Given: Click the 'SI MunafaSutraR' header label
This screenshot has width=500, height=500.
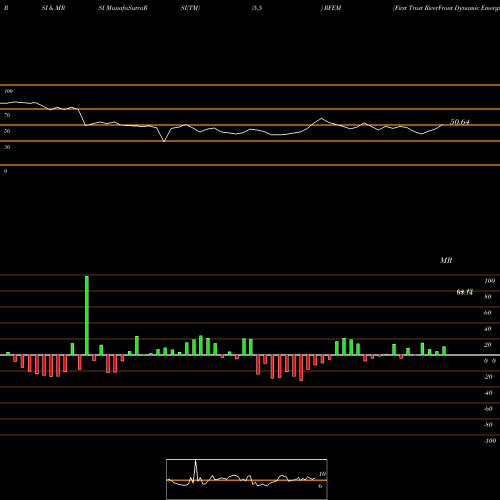Looking at the screenshot, I should (x=123, y=8).
